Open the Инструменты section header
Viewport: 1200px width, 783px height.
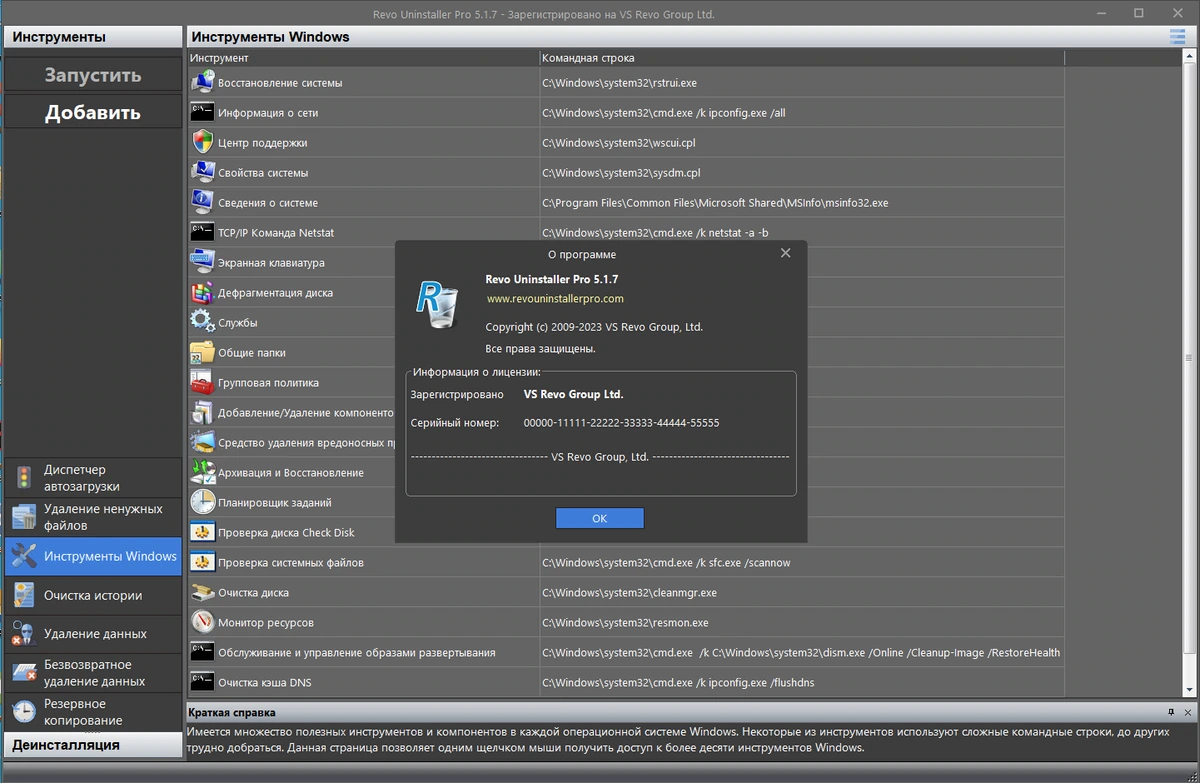(x=94, y=37)
